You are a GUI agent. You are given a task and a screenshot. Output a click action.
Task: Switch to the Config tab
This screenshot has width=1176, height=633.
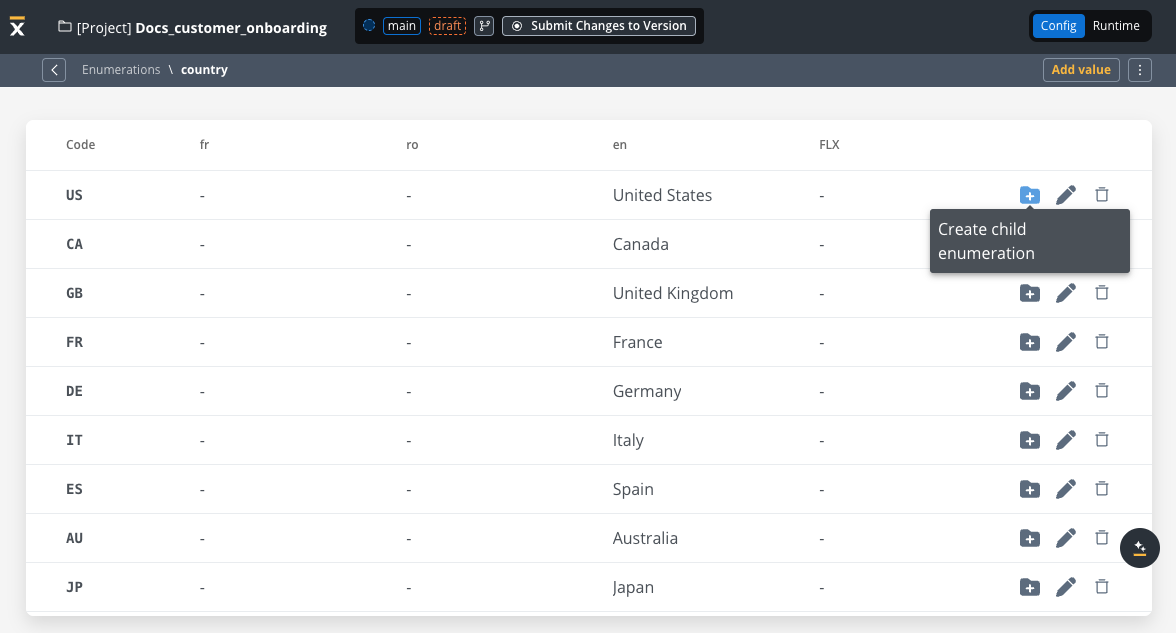coord(1058,26)
